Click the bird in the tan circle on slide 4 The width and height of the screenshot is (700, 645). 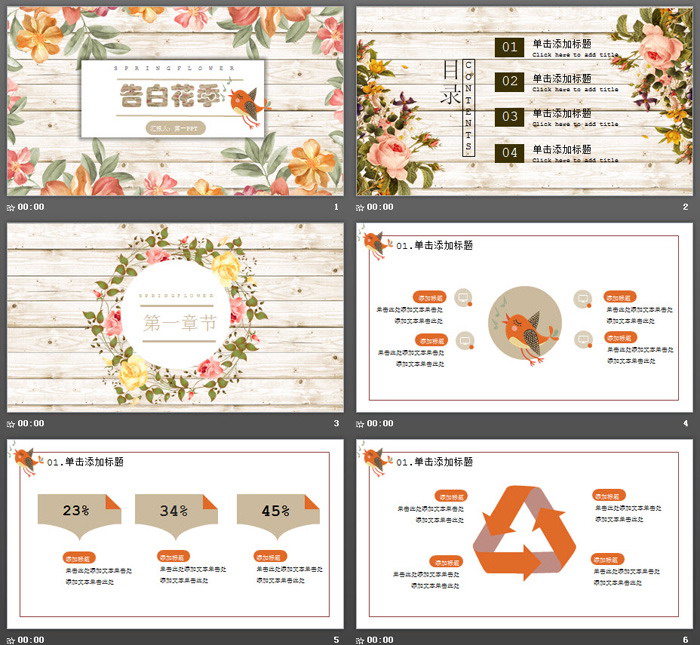tap(525, 326)
